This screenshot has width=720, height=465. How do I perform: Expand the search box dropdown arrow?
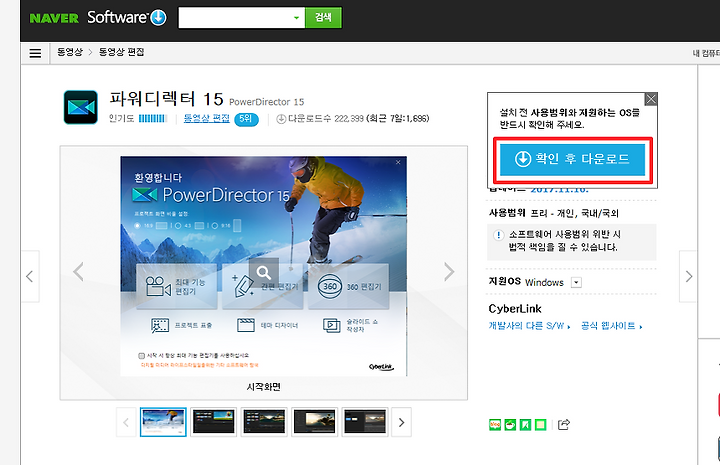pyautogui.click(x=297, y=17)
